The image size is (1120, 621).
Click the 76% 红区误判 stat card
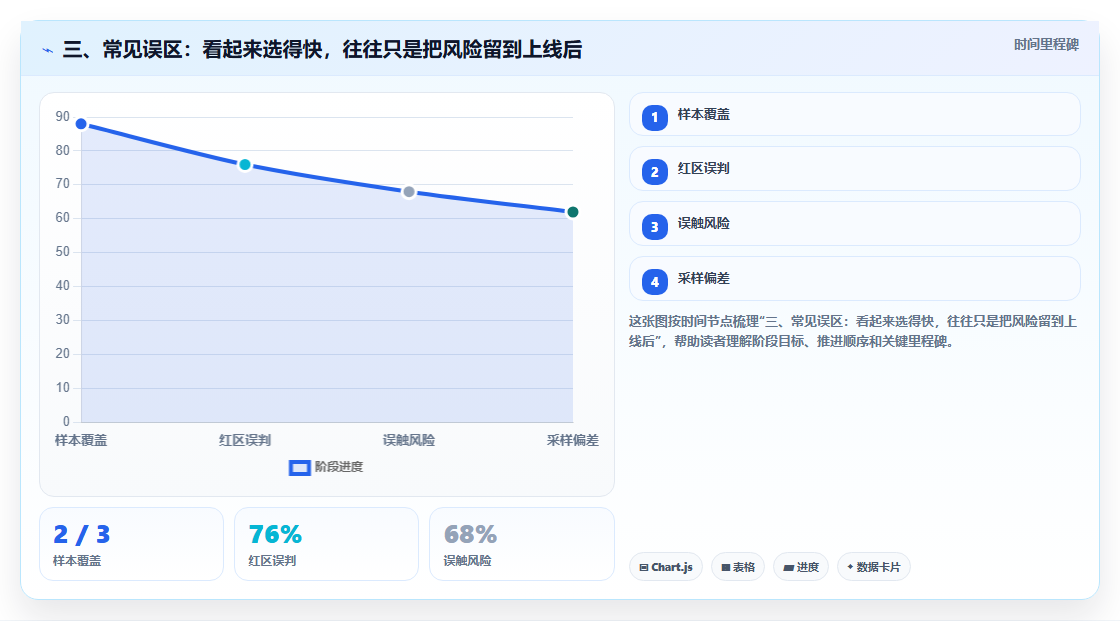326,545
